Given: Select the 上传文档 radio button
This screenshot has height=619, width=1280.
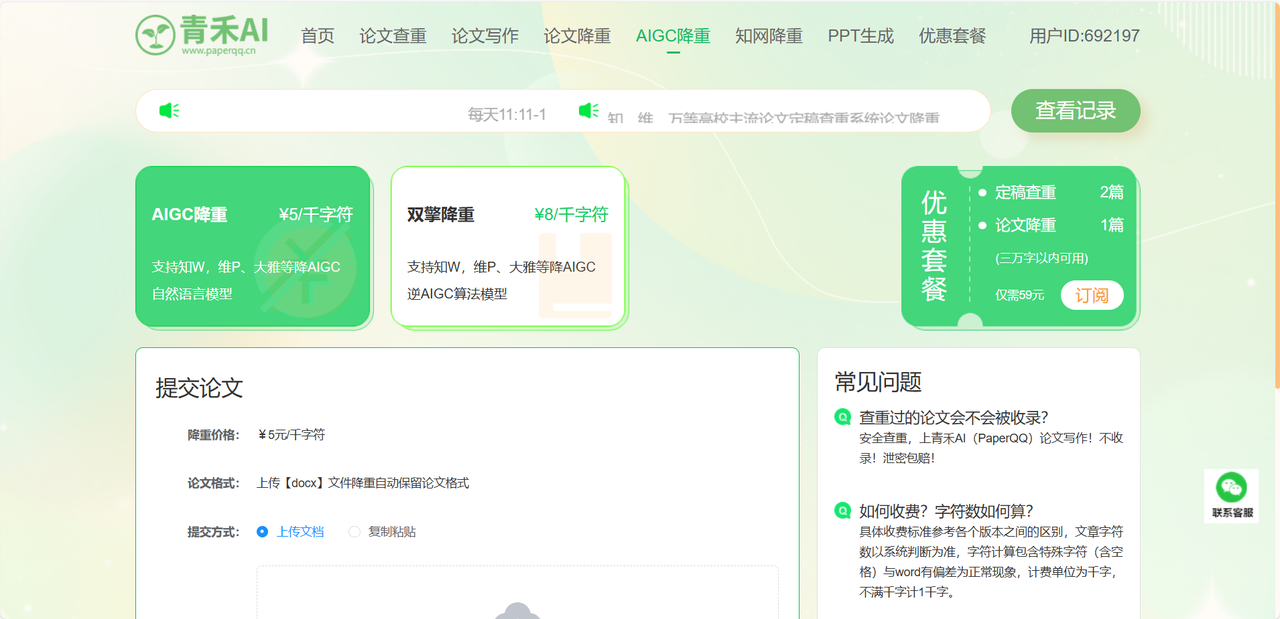Looking at the screenshot, I should click(x=262, y=532).
